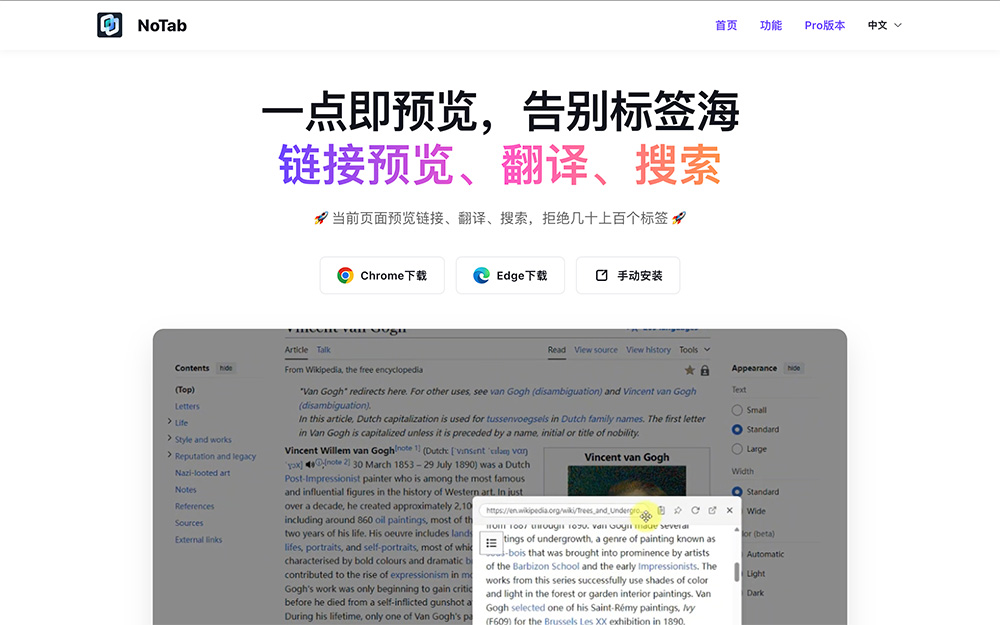Viewport: 1000px width, 625px height.
Task: Select the Large text radio button
Action: click(x=737, y=449)
